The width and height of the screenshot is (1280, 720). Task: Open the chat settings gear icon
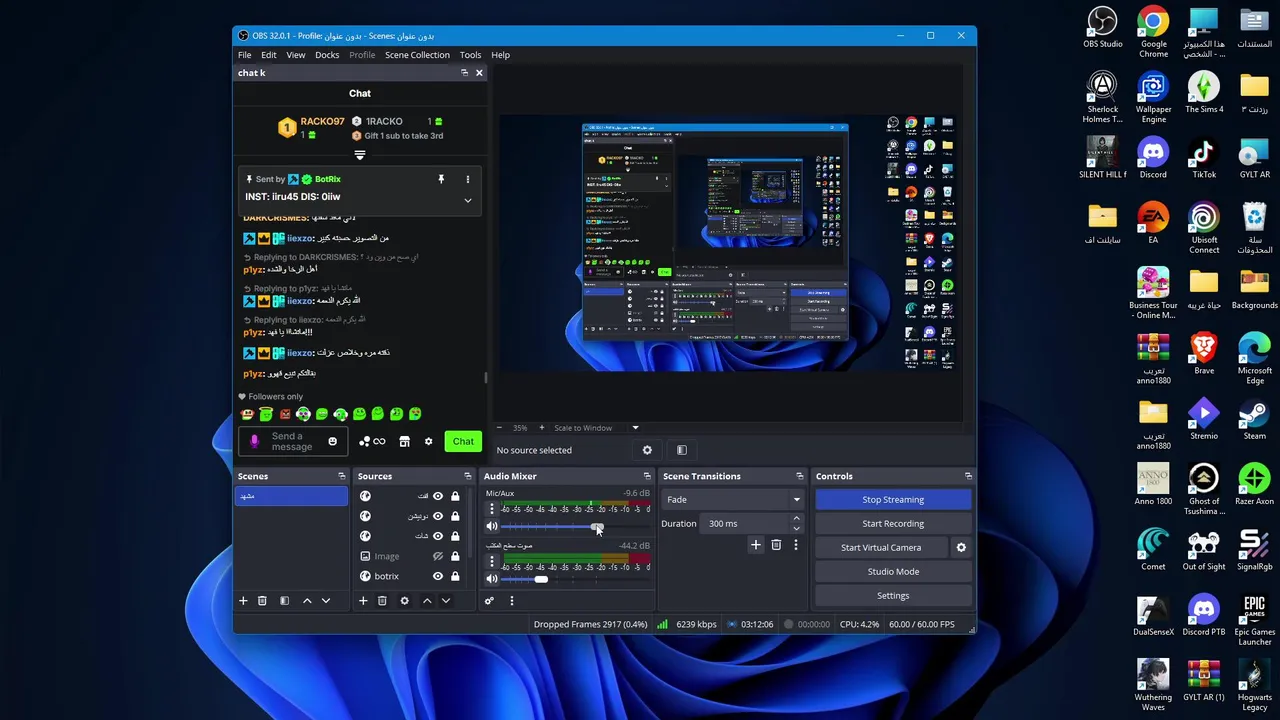[x=428, y=442]
